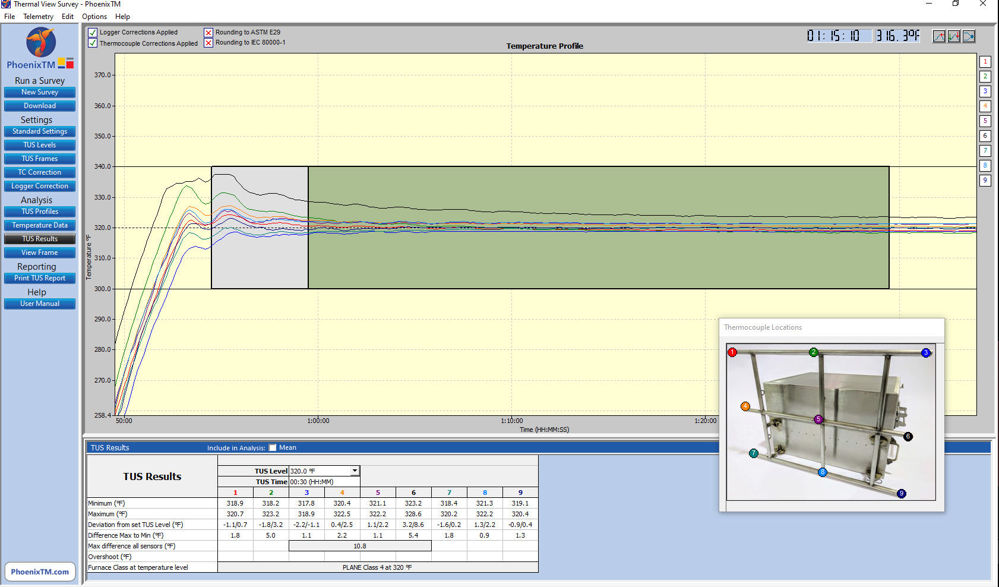Uncheck Logger Corrections Applied checkbox
Image resolution: width=999 pixels, height=587 pixels.
[93, 32]
